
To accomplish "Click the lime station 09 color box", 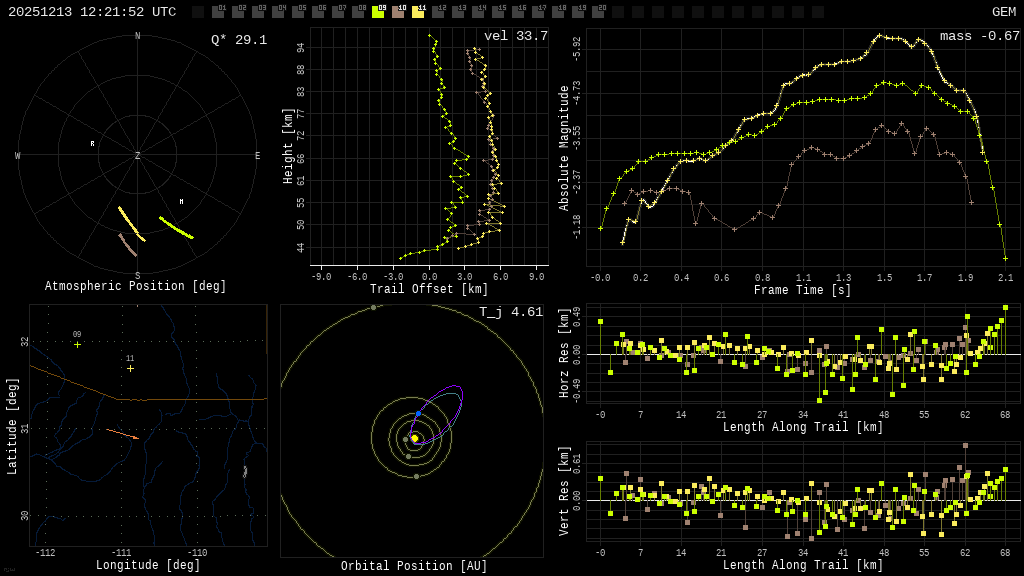I will pyautogui.click(x=378, y=12).
